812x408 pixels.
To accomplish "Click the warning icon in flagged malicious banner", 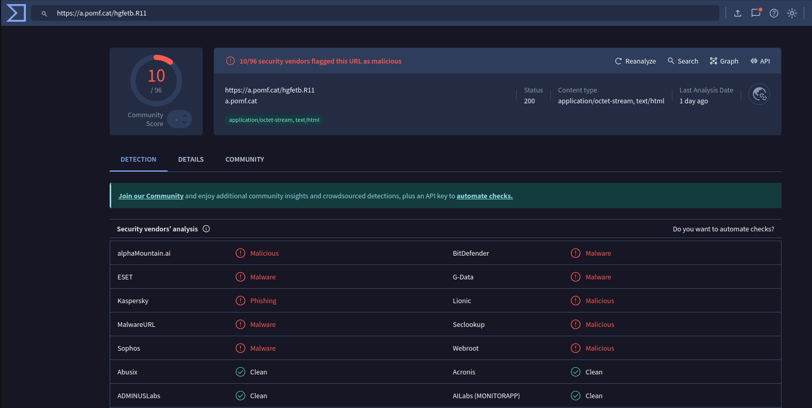I will tap(230, 61).
